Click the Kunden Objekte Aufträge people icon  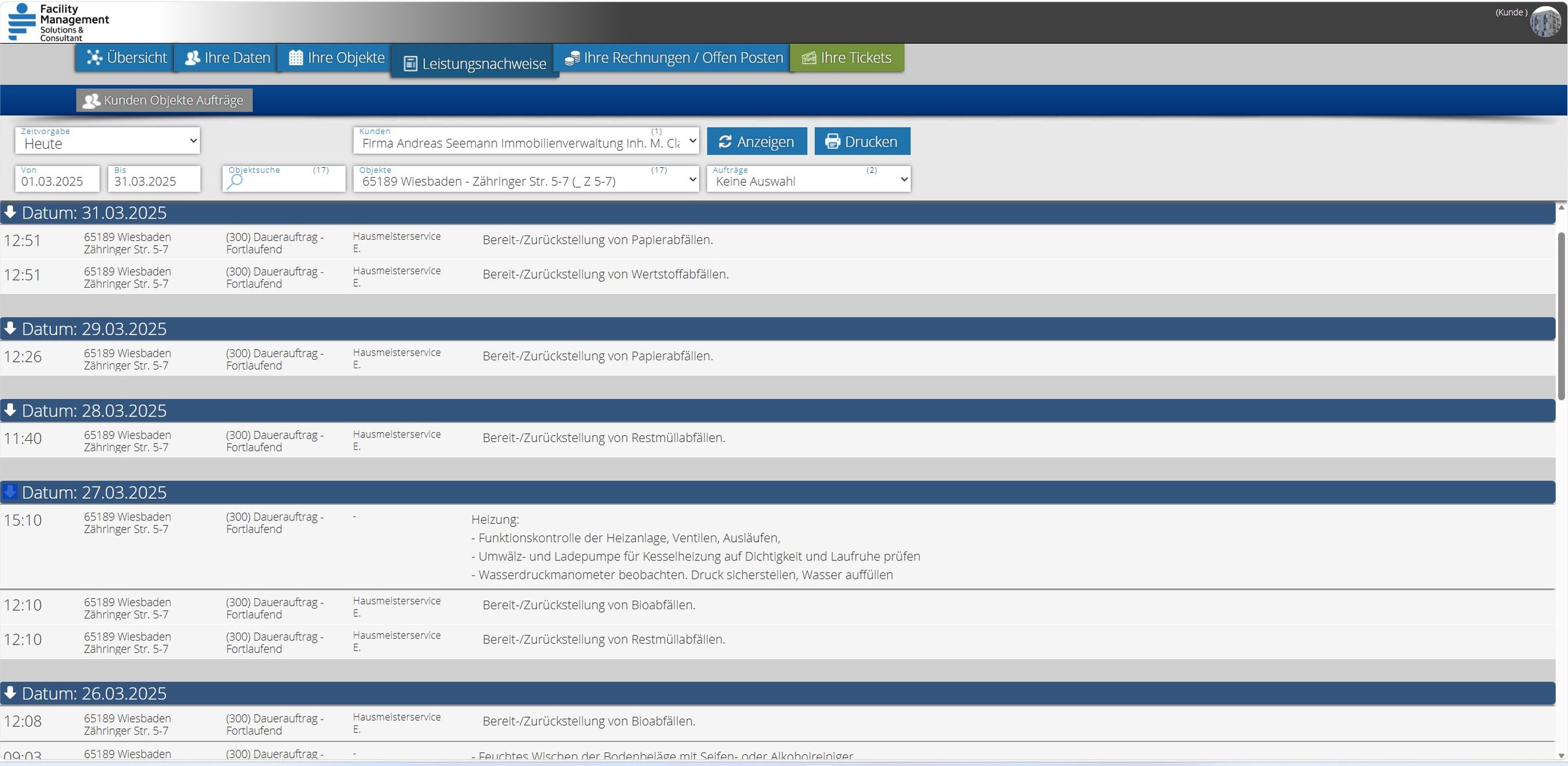(91, 100)
